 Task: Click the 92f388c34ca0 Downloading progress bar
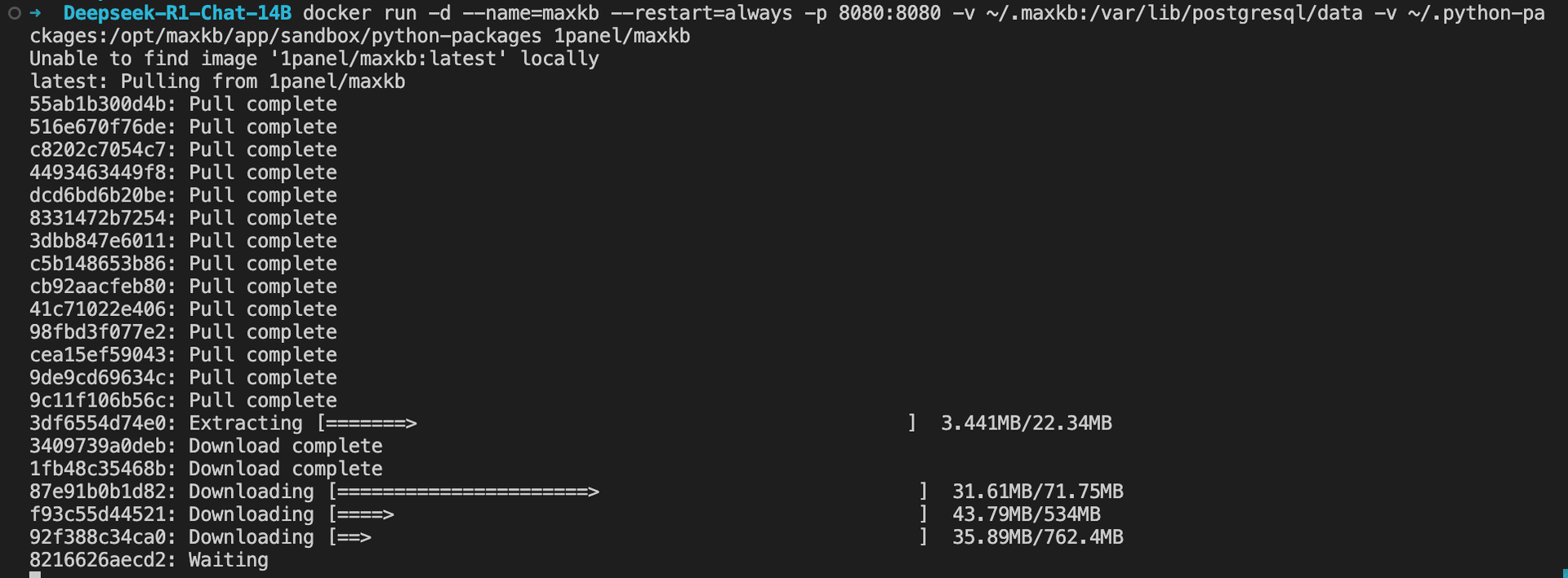(628, 537)
